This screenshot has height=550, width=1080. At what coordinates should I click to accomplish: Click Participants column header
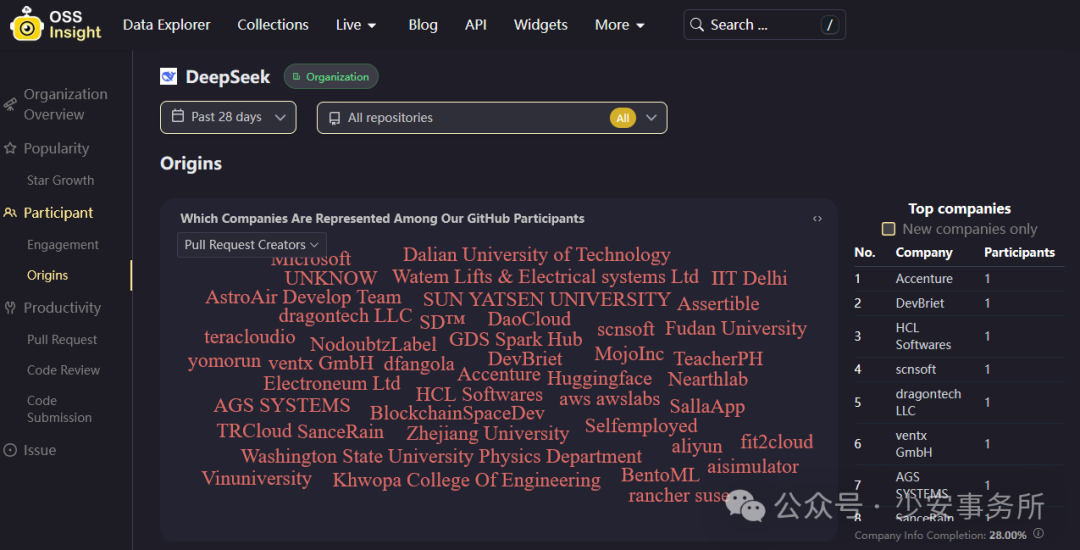coord(1019,253)
